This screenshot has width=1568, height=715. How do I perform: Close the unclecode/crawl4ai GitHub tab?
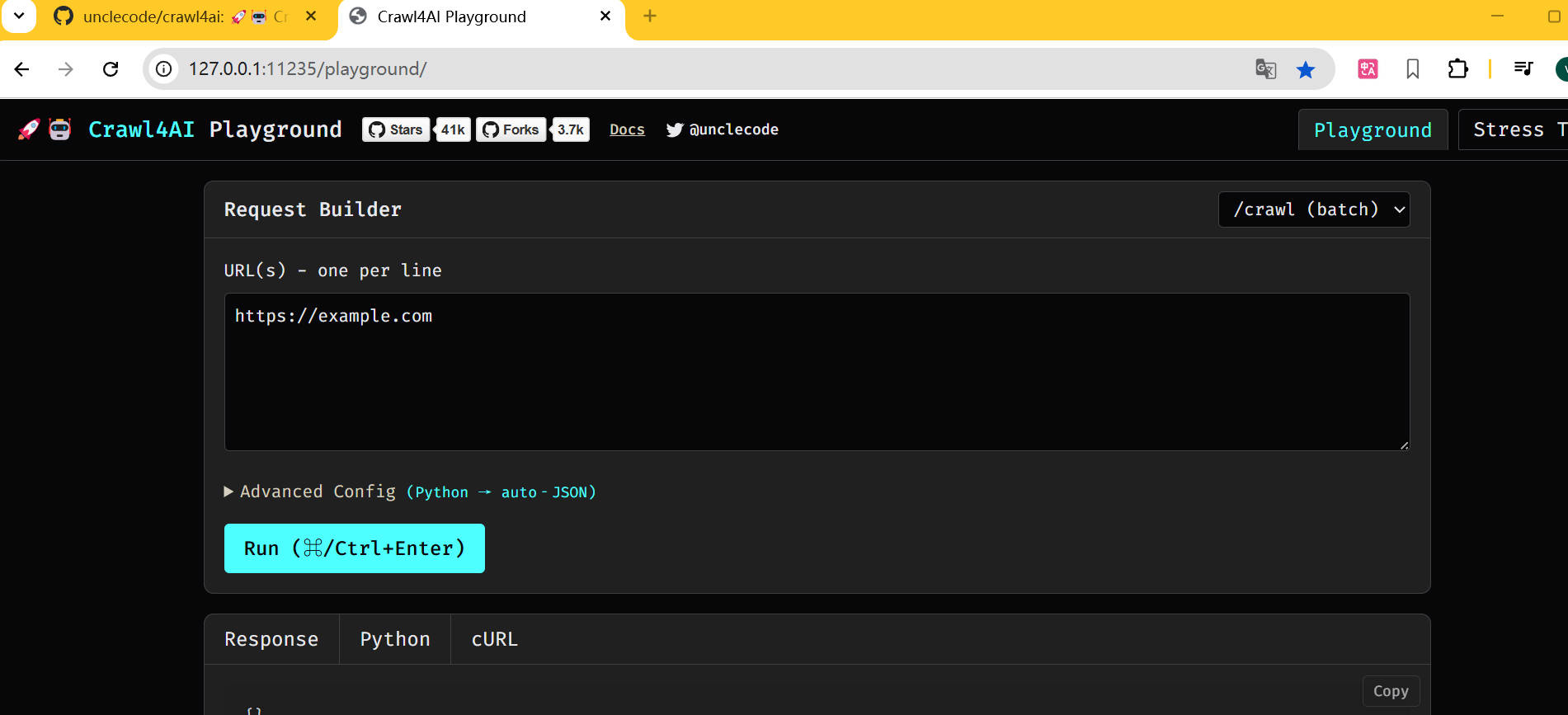click(311, 16)
